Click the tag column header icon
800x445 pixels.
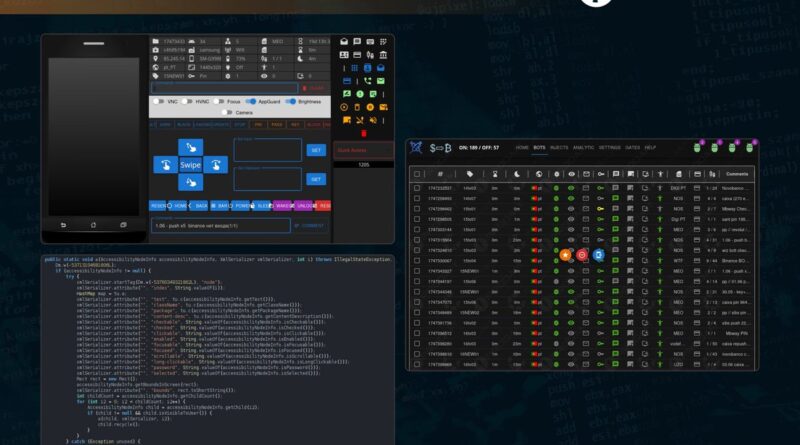click(x=469, y=174)
